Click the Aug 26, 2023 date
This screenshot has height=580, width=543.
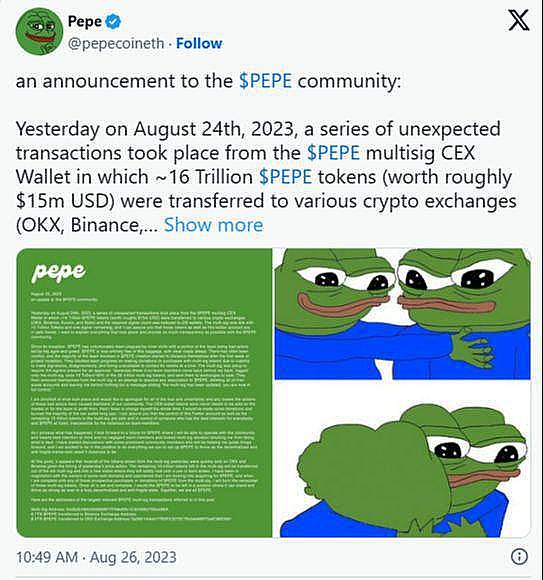(x=133, y=557)
